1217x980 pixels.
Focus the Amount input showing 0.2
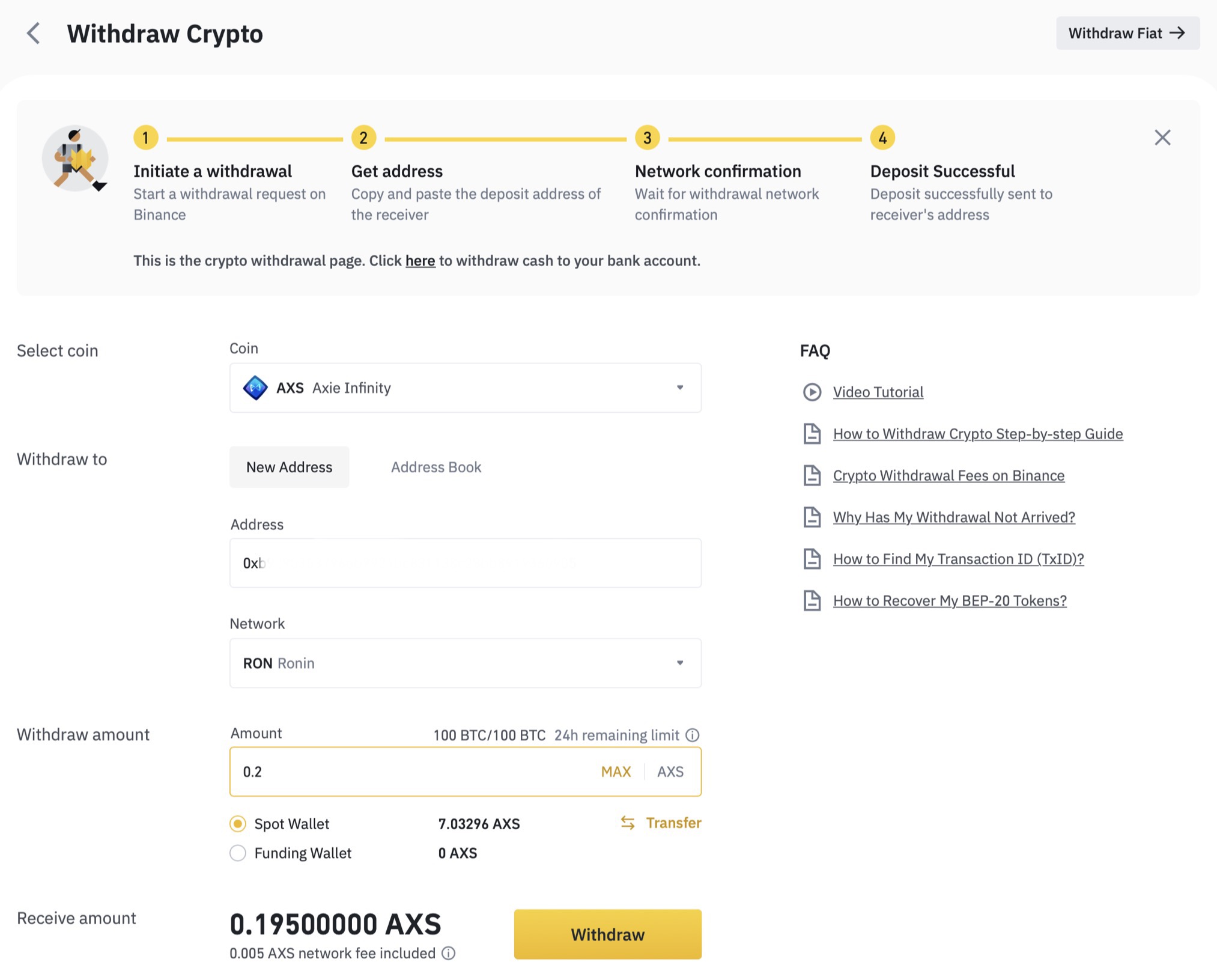466,772
